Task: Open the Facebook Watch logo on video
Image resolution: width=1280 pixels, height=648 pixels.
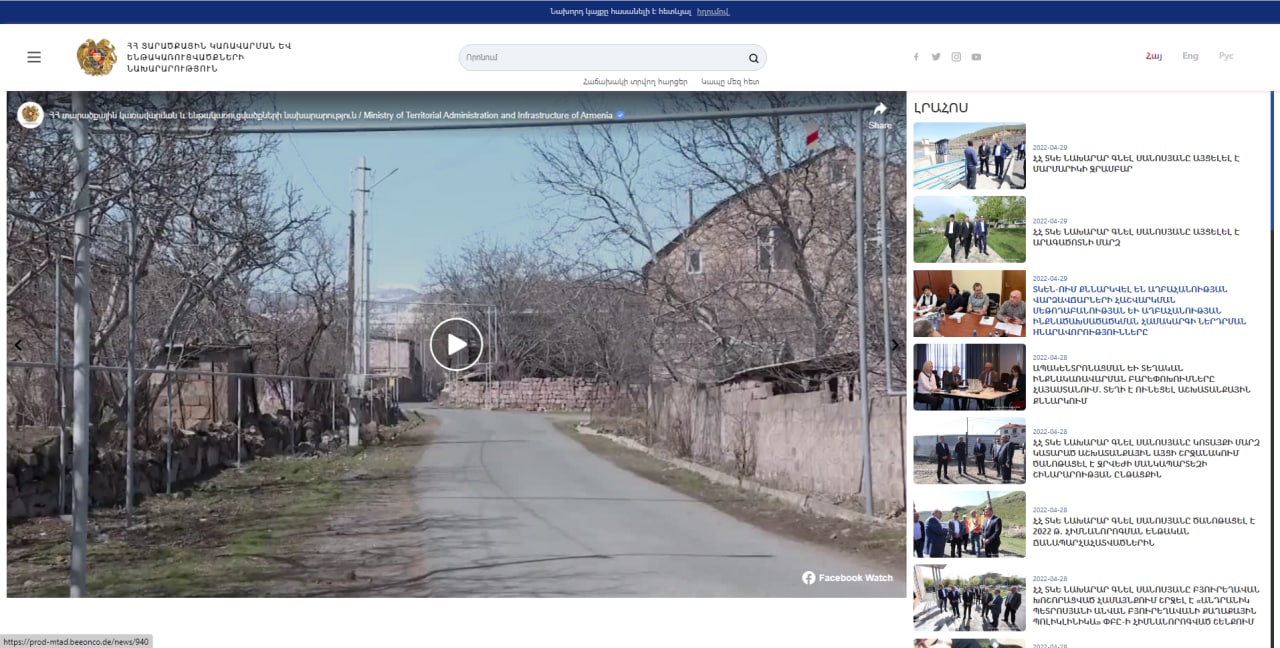Action: click(847, 578)
